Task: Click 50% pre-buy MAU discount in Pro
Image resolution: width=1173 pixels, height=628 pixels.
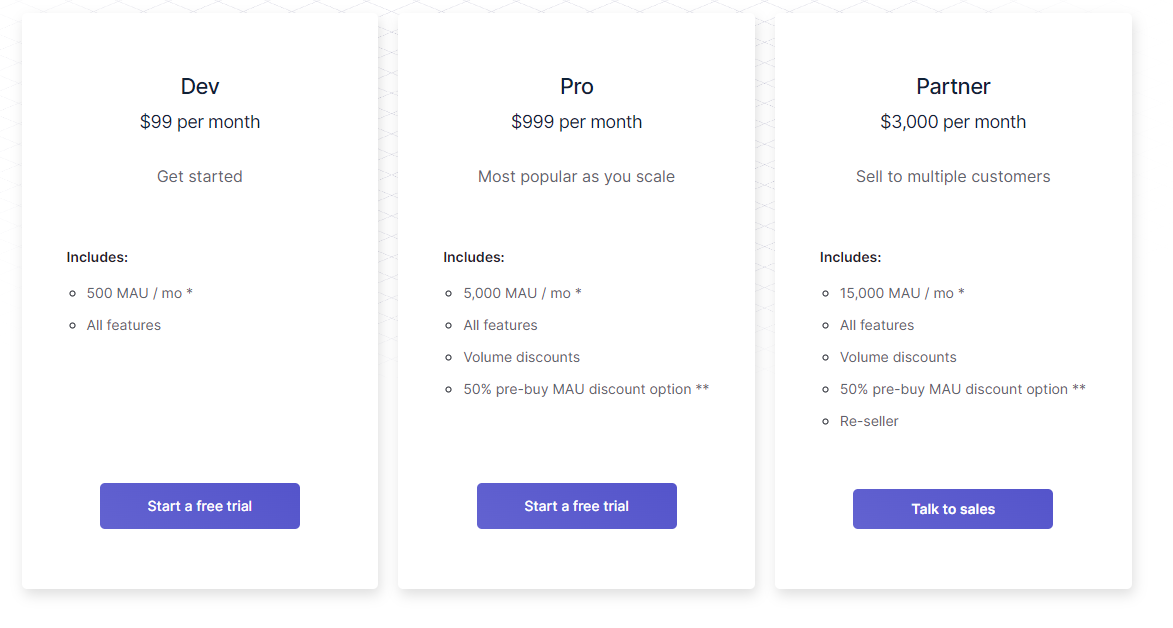Action: tap(586, 389)
